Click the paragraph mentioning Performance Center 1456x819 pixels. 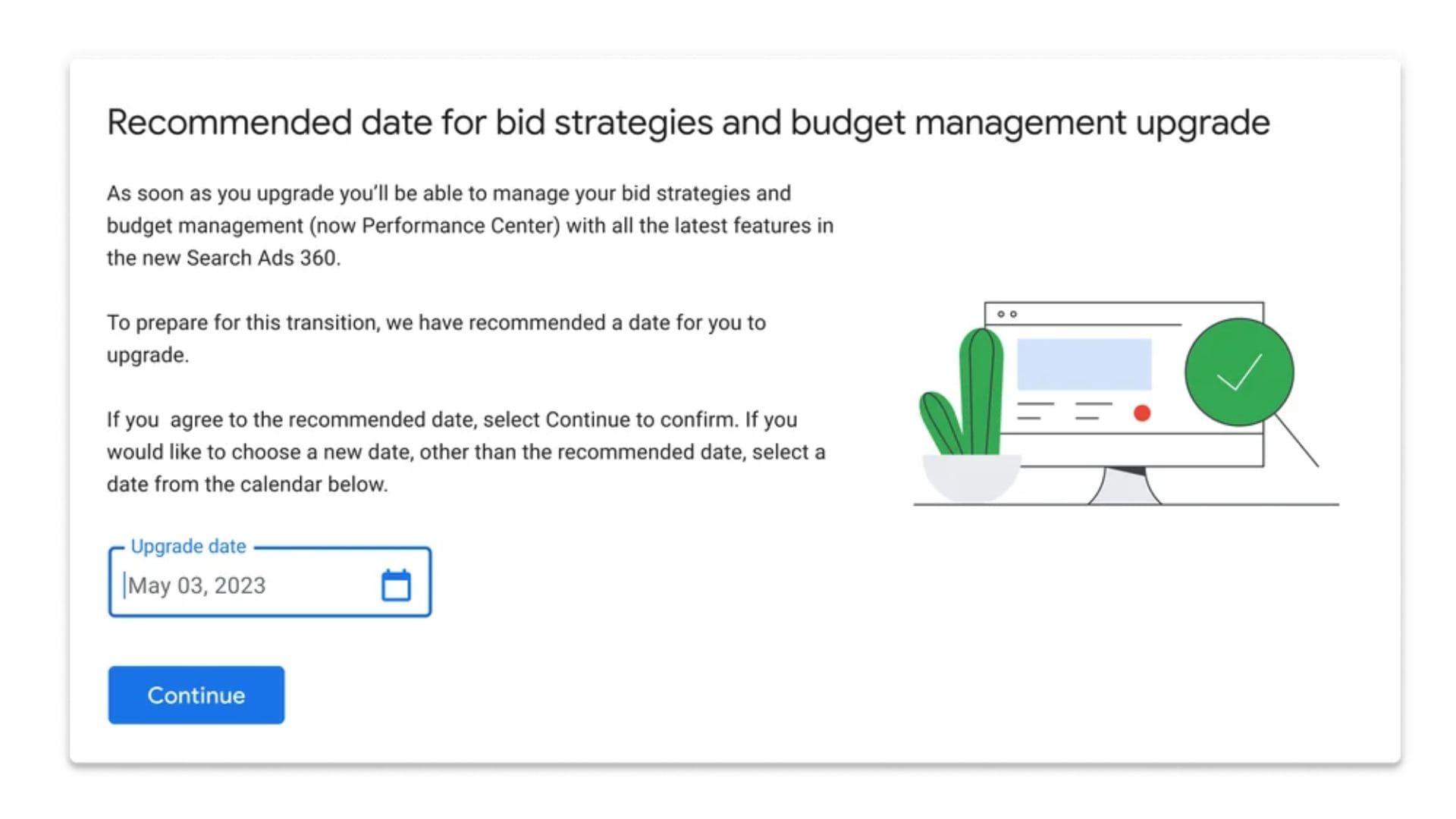click(469, 225)
